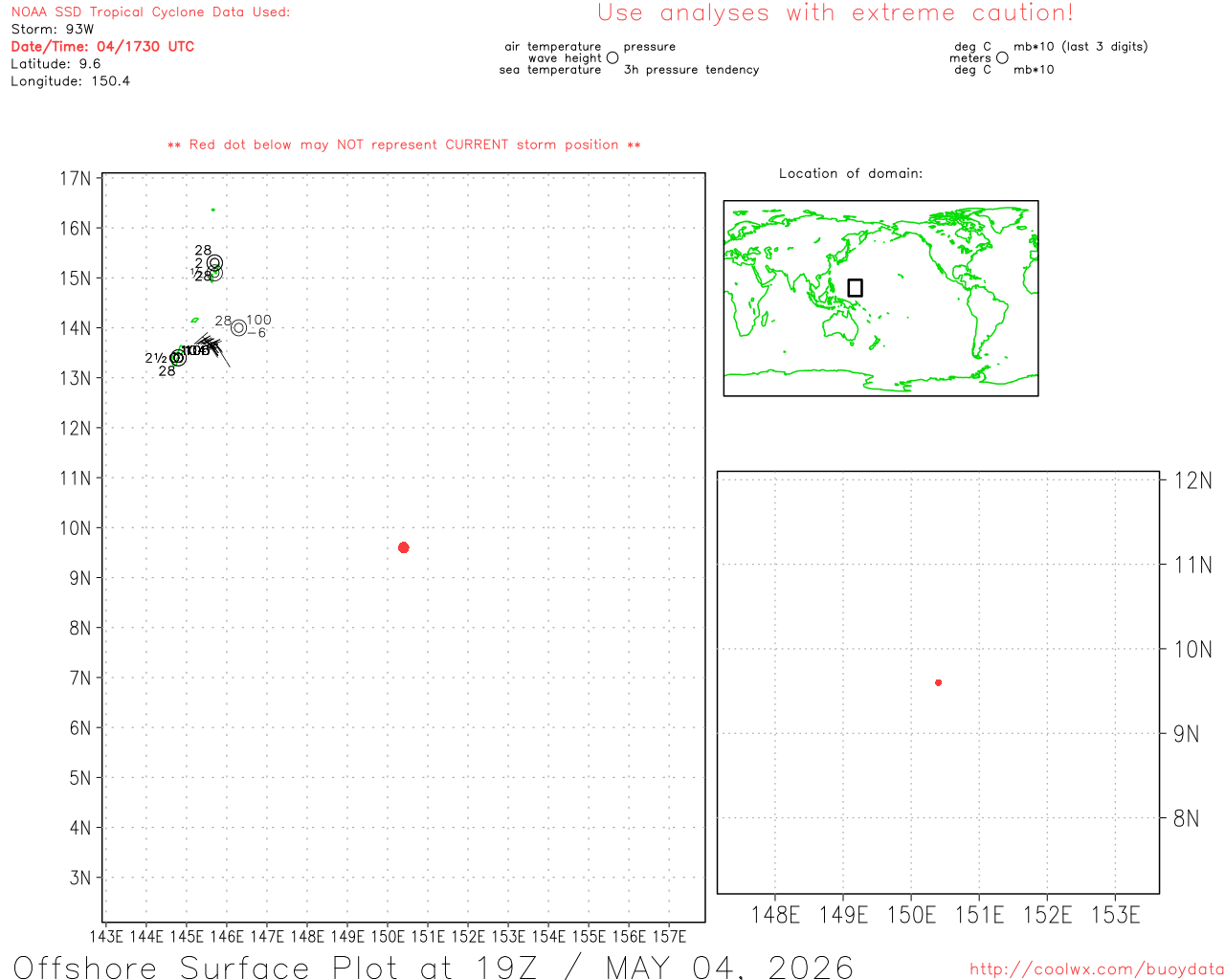This screenshot has height=980, width=1225.
Task: Click the red storm dot on main map
Action: pos(404,547)
